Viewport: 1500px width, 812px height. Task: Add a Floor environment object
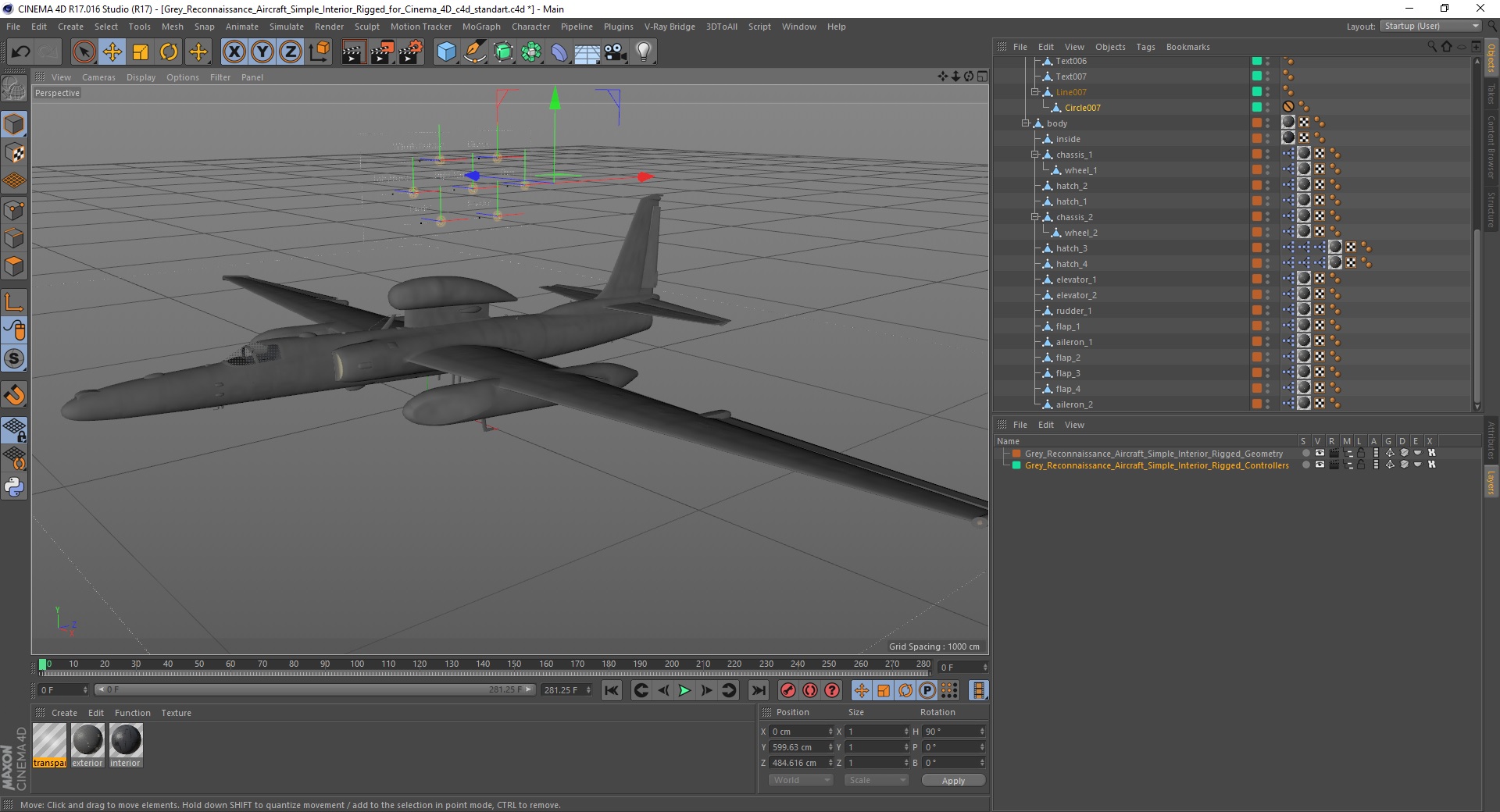[587, 52]
